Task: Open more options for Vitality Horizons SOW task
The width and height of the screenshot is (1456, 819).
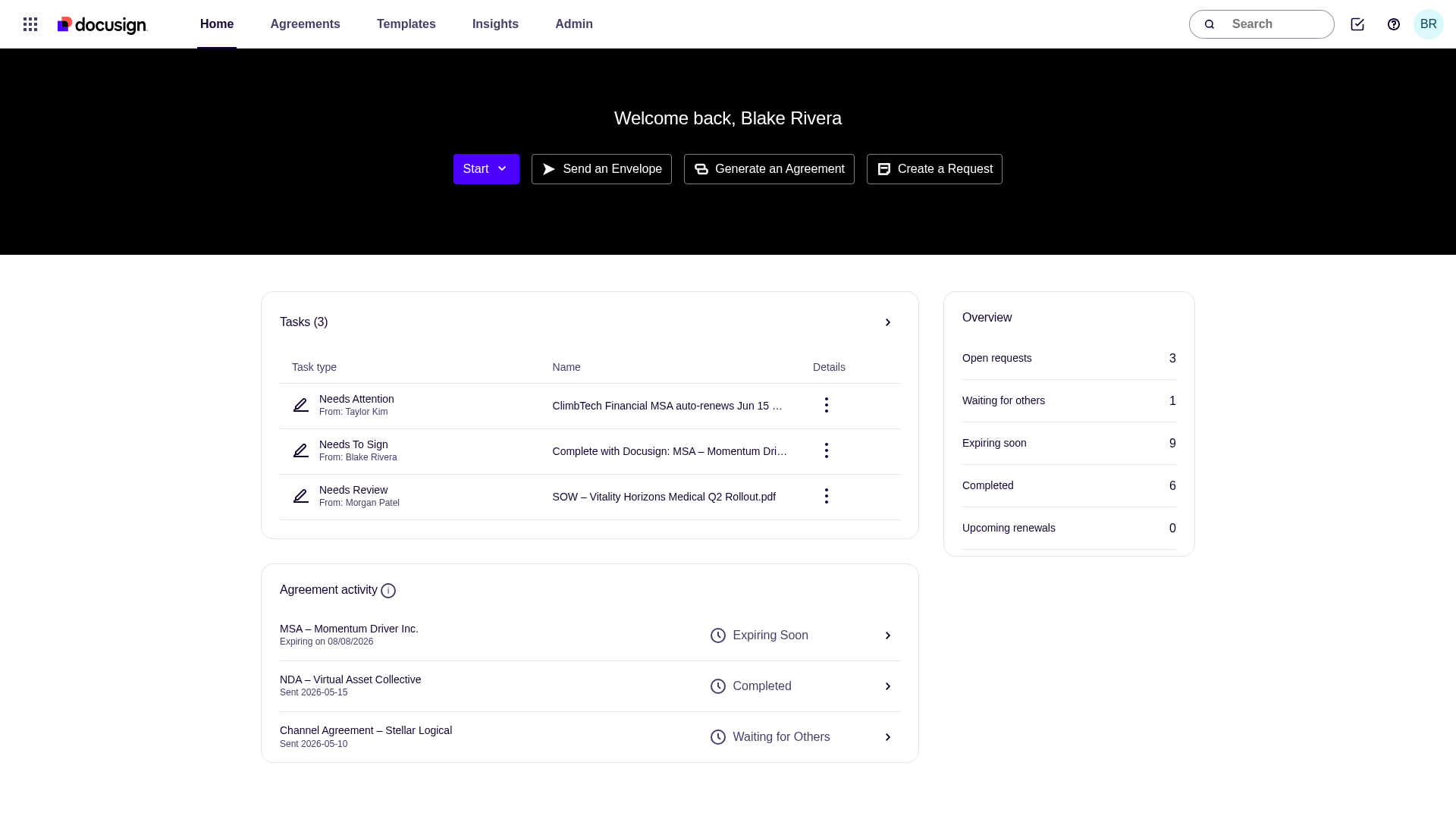Action: (827, 496)
